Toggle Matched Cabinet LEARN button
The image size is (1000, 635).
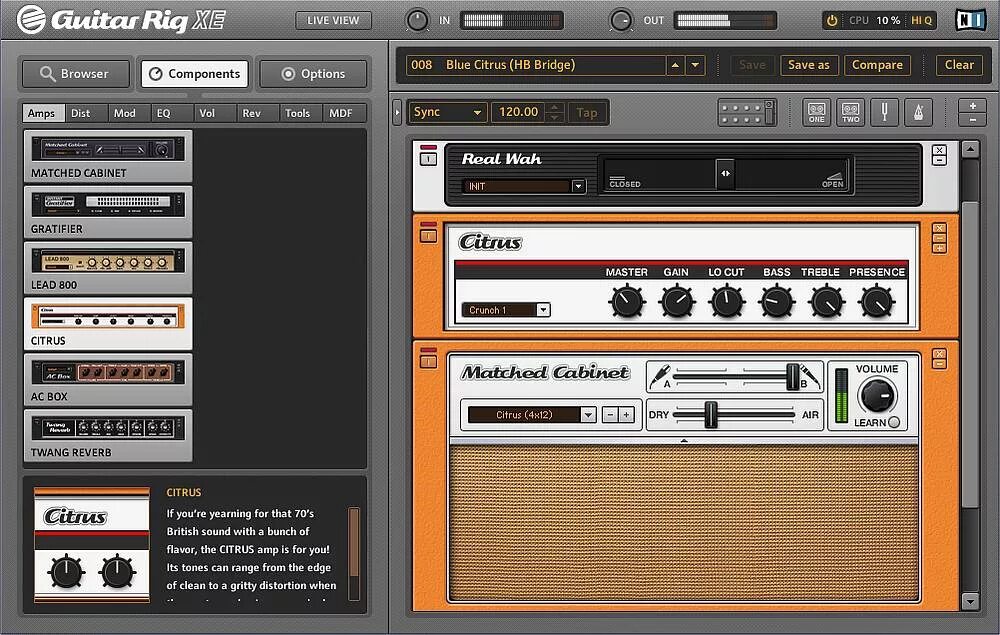pyautogui.click(x=893, y=422)
